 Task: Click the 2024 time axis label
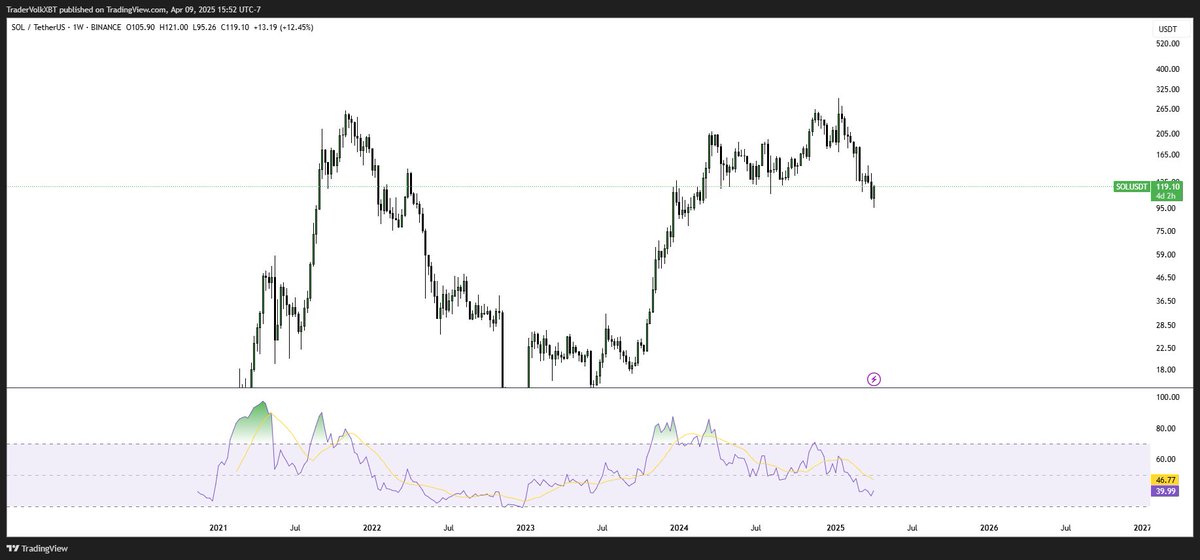click(679, 526)
